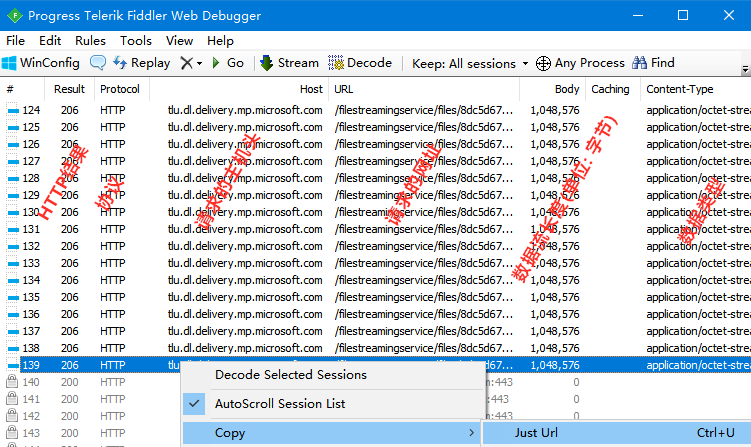
Task: Toggle Decode mode in the toolbar
Action: click(360, 63)
